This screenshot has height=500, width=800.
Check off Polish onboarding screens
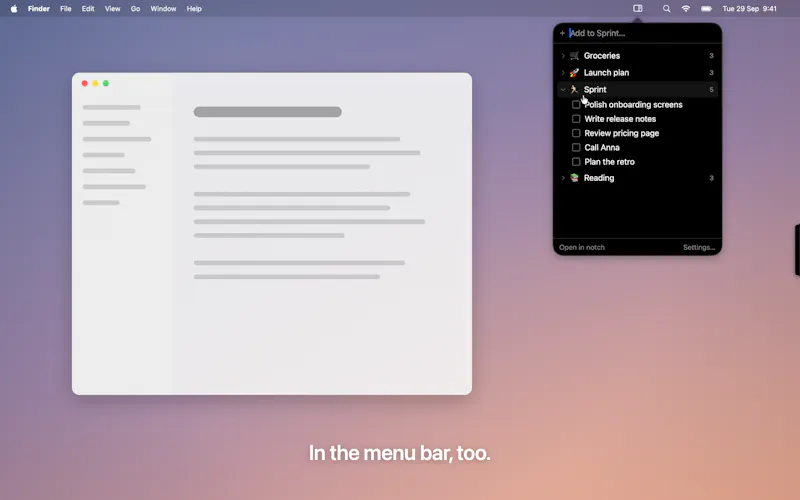(x=576, y=105)
